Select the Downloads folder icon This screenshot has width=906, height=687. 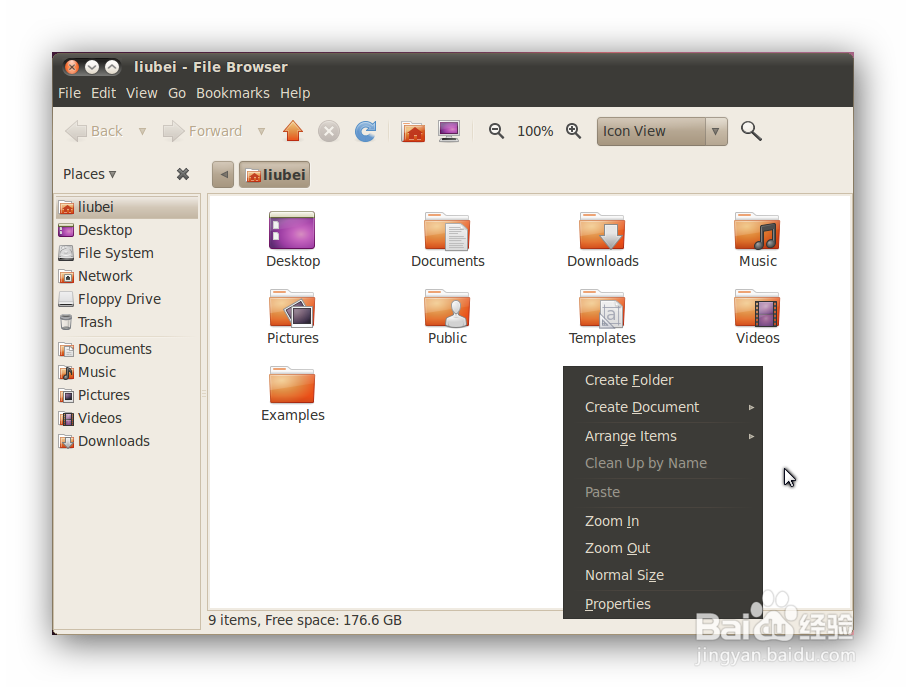602,231
